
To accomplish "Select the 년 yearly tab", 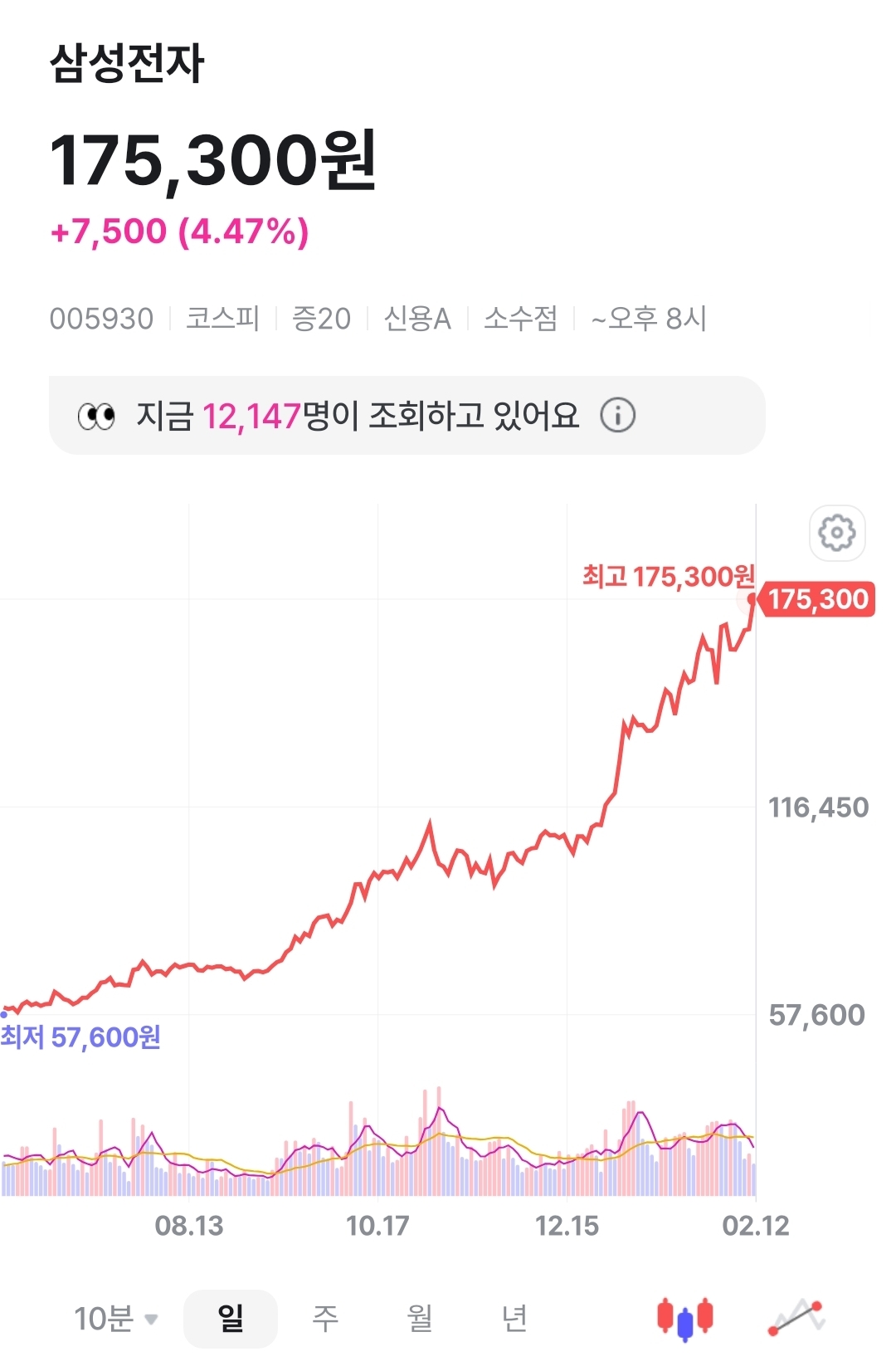I will pos(514,1318).
